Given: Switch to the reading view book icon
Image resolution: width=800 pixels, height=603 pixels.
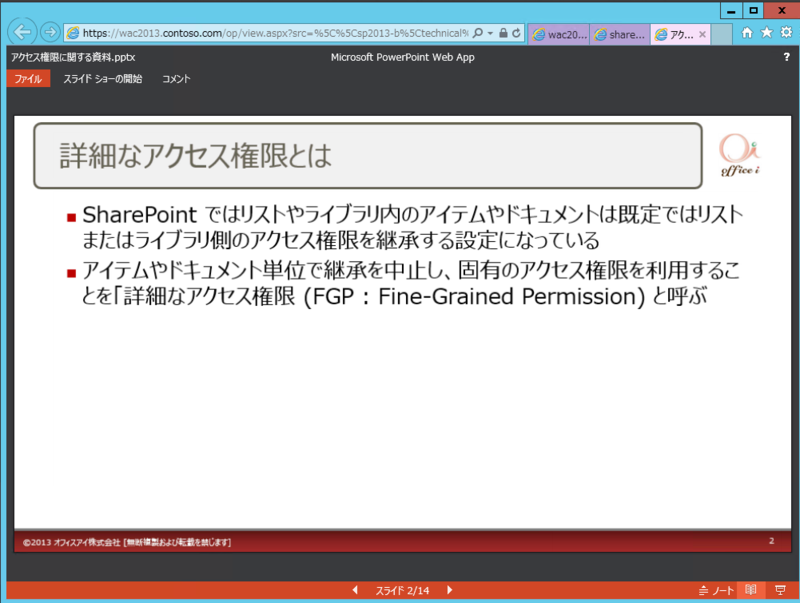Looking at the screenshot, I should tap(751, 590).
